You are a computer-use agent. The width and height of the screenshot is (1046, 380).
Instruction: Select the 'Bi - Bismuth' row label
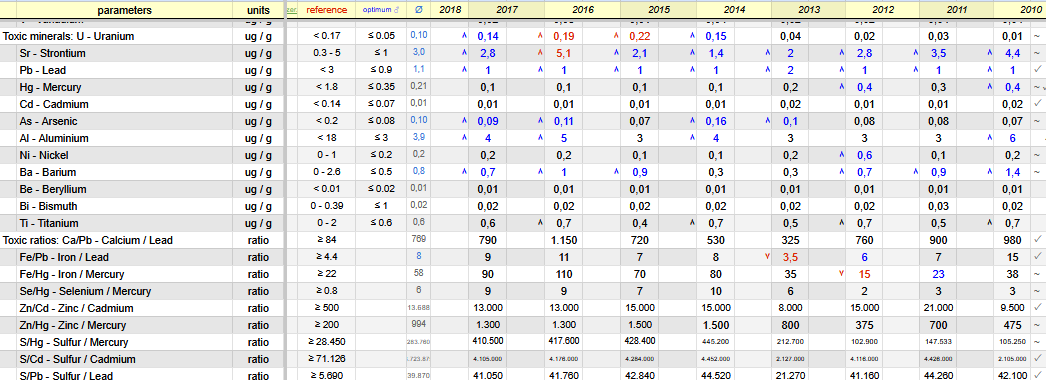pyautogui.click(x=49, y=206)
